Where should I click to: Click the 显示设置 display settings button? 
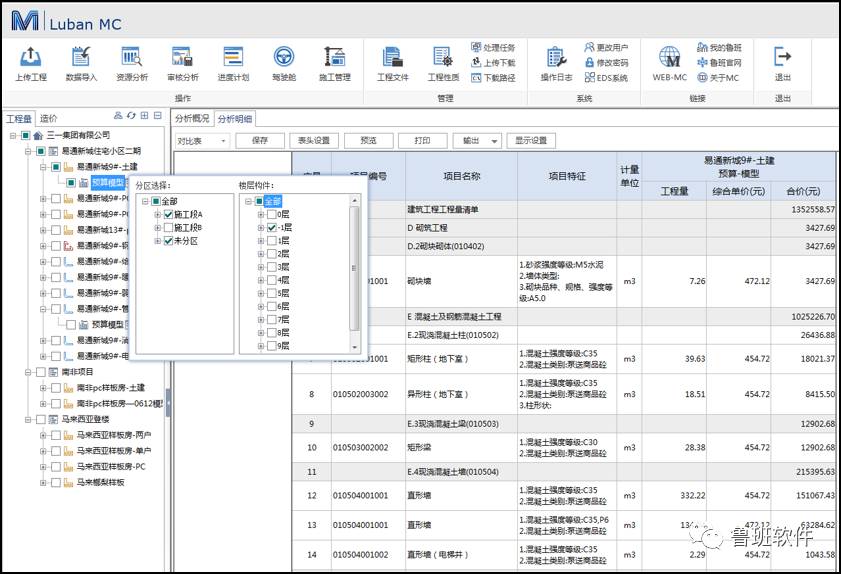pyautogui.click(x=531, y=141)
